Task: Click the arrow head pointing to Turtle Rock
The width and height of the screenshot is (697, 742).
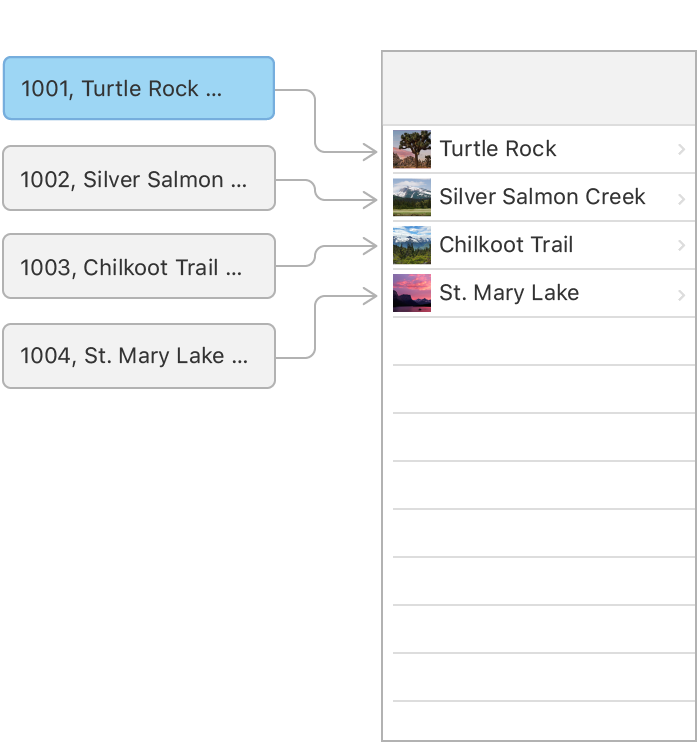Action: tap(371, 152)
